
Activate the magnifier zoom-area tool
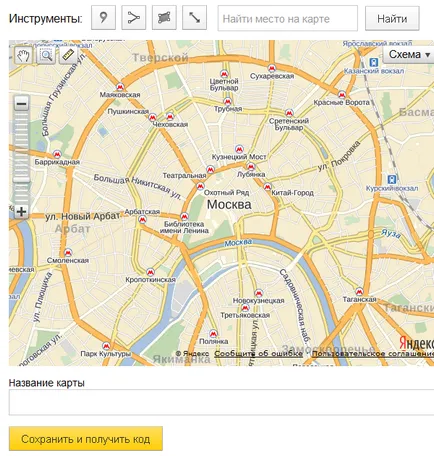tap(46, 55)
